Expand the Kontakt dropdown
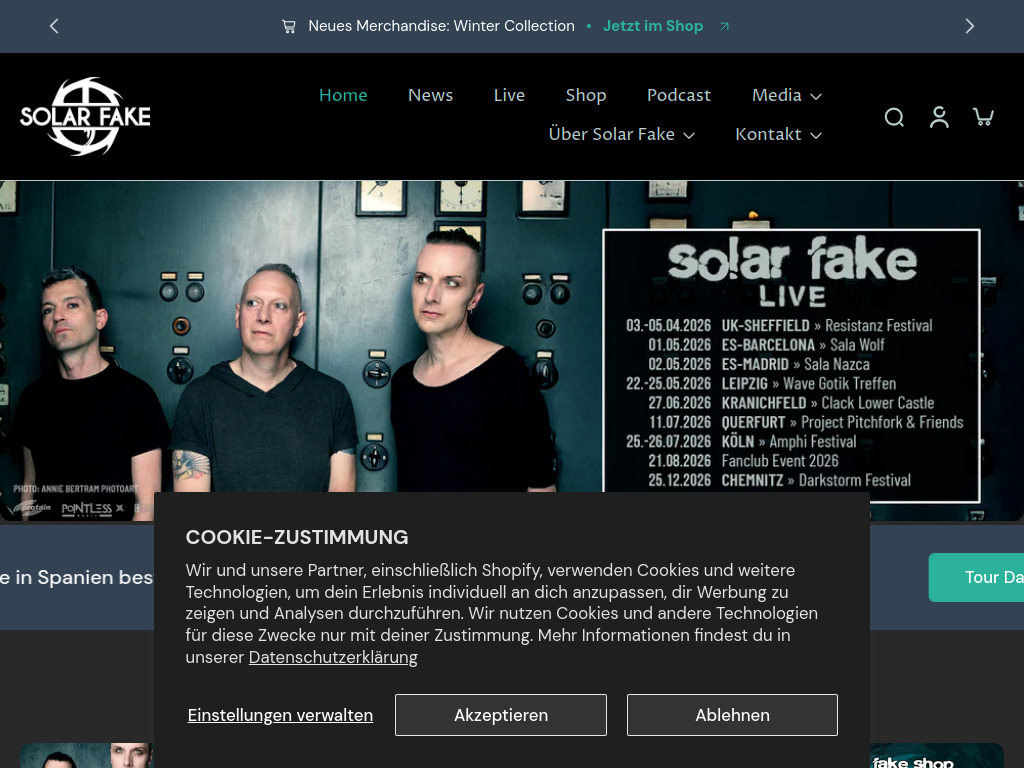This screenshot has width=1024, height=768. pyautogui.click(x=778, y=134)
